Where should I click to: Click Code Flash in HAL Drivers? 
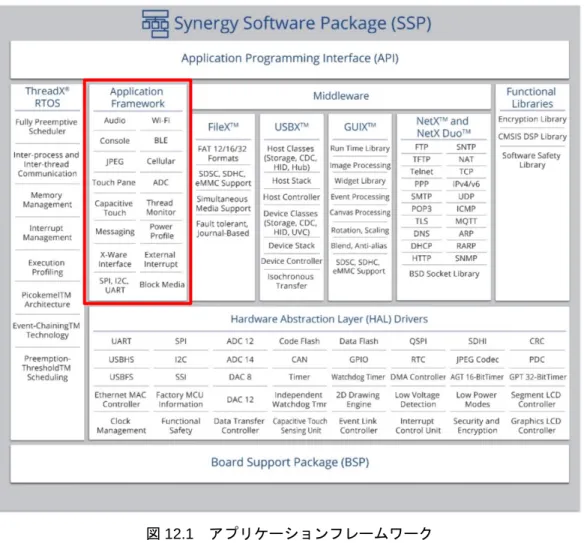point(299,341)
